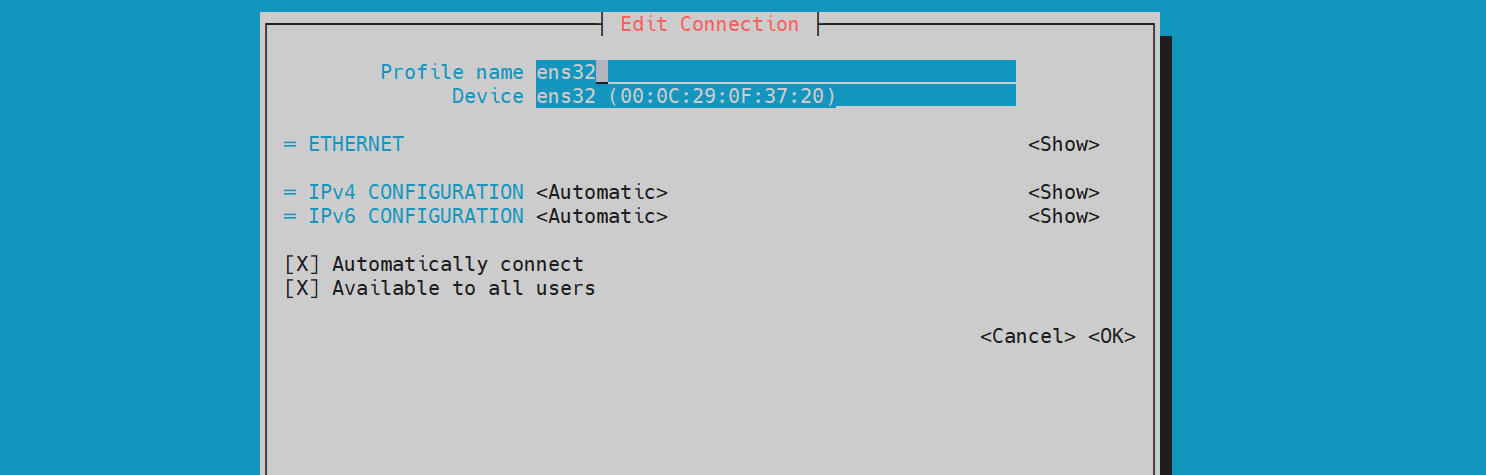Click the Profile name label

pos(451,72)
